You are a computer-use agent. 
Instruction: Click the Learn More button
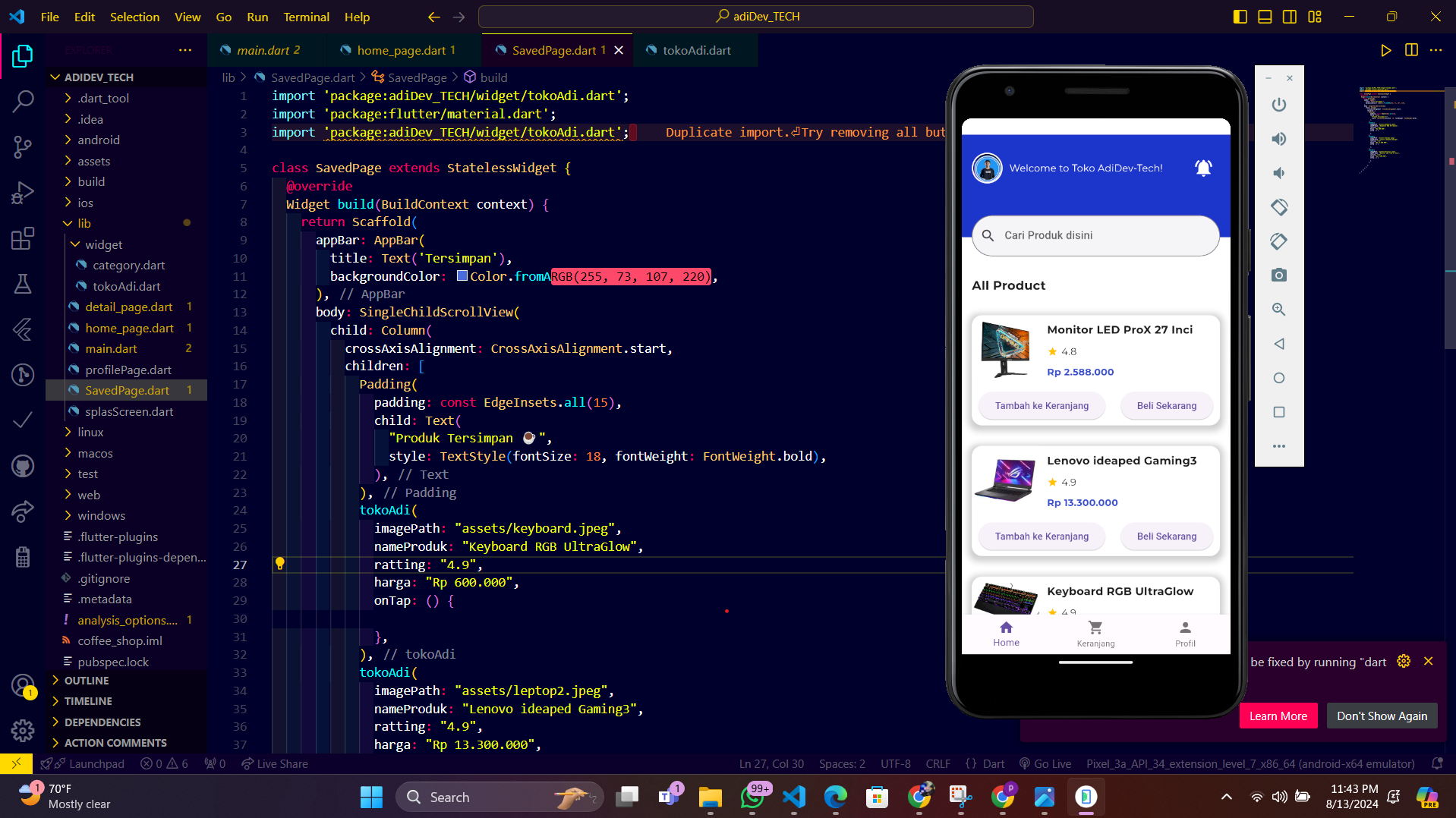pyautogui.click(x=1278, y=716)
